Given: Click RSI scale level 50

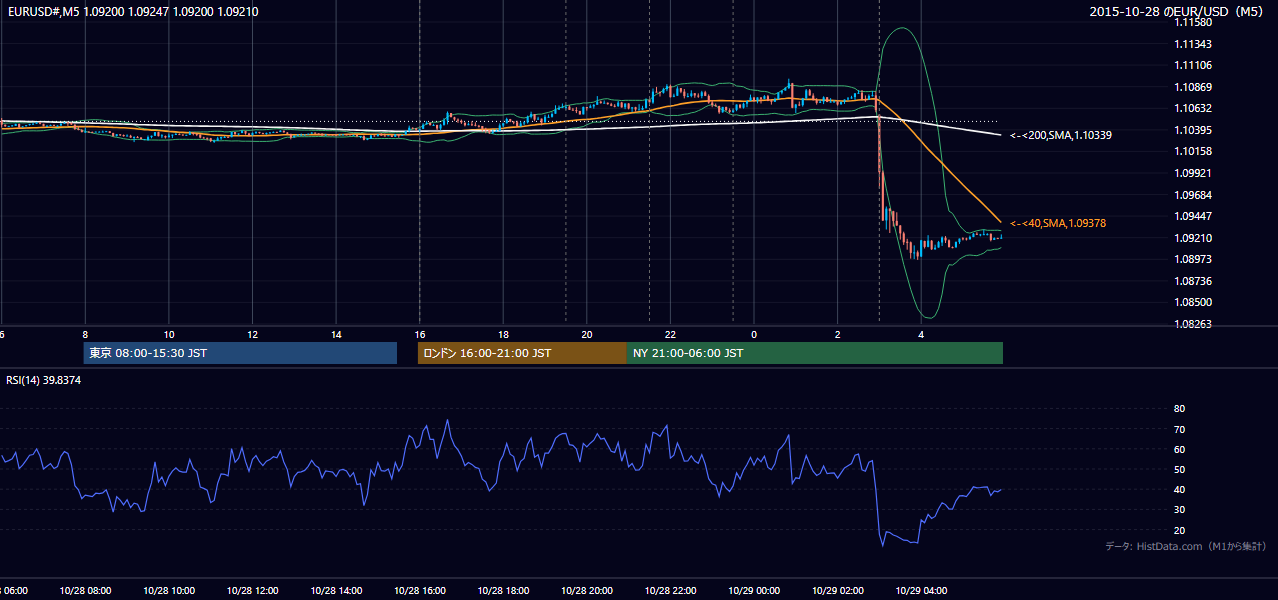Looking at the screenshot, I should 1179,469.
